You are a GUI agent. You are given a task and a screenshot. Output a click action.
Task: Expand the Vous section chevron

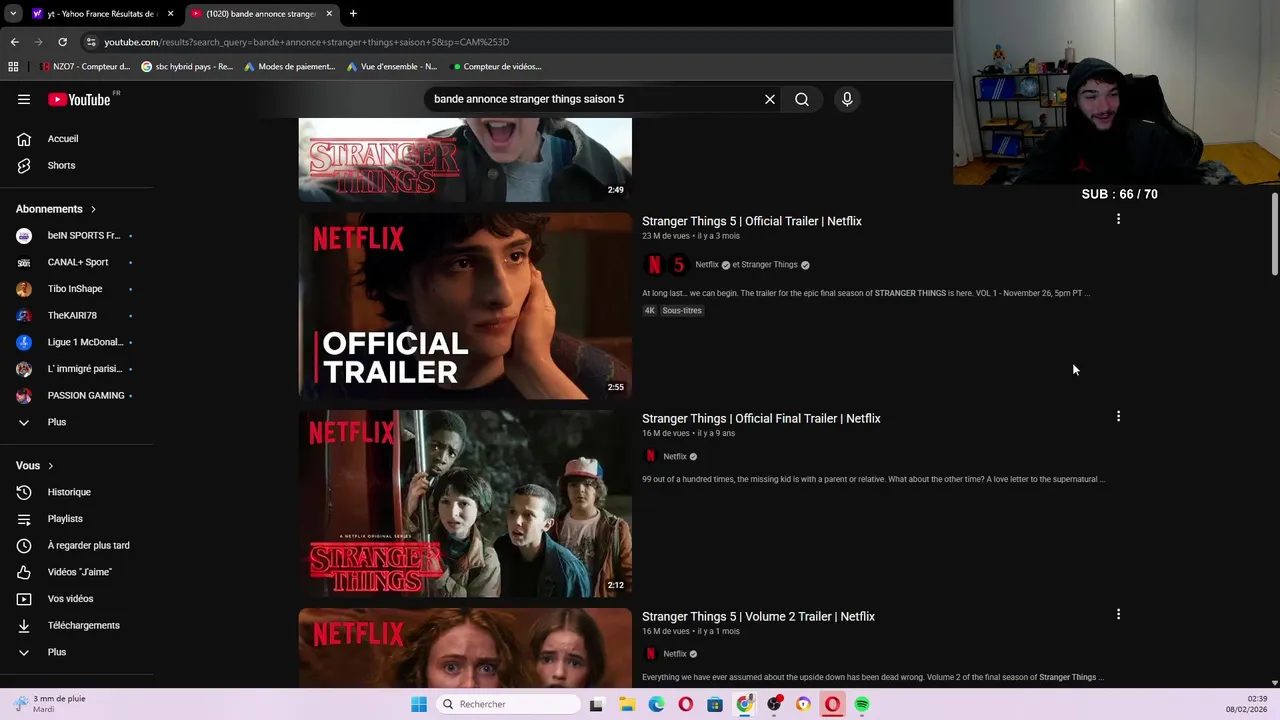pyautogui.click(x=50, y=466)
